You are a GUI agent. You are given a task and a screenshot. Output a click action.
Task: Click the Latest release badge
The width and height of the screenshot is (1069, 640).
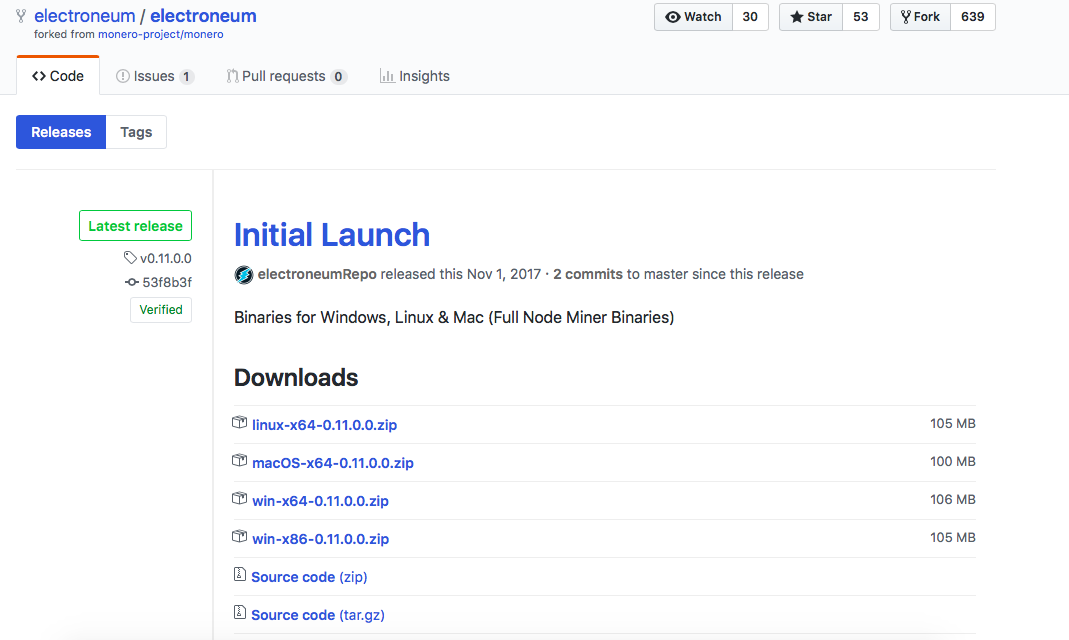[136, 226]
